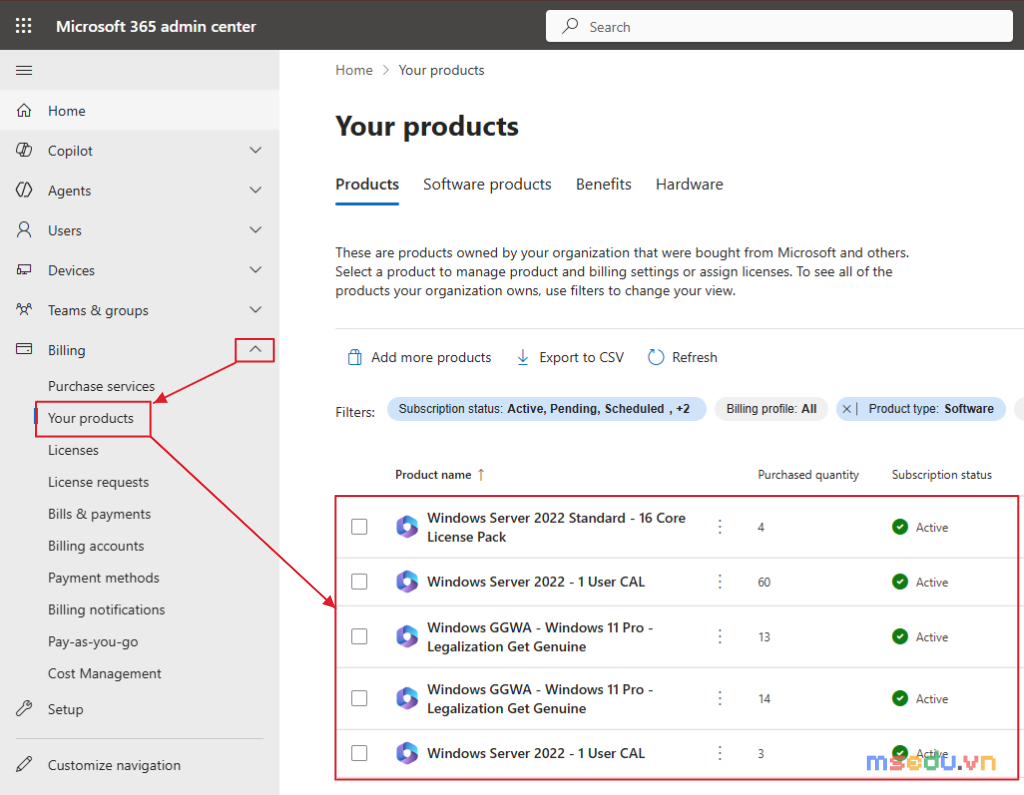The height and width of the screenshot is (795, 1024).
Task: Select checkbox for User CAL with quantity 3
Action: coord(359,753)
